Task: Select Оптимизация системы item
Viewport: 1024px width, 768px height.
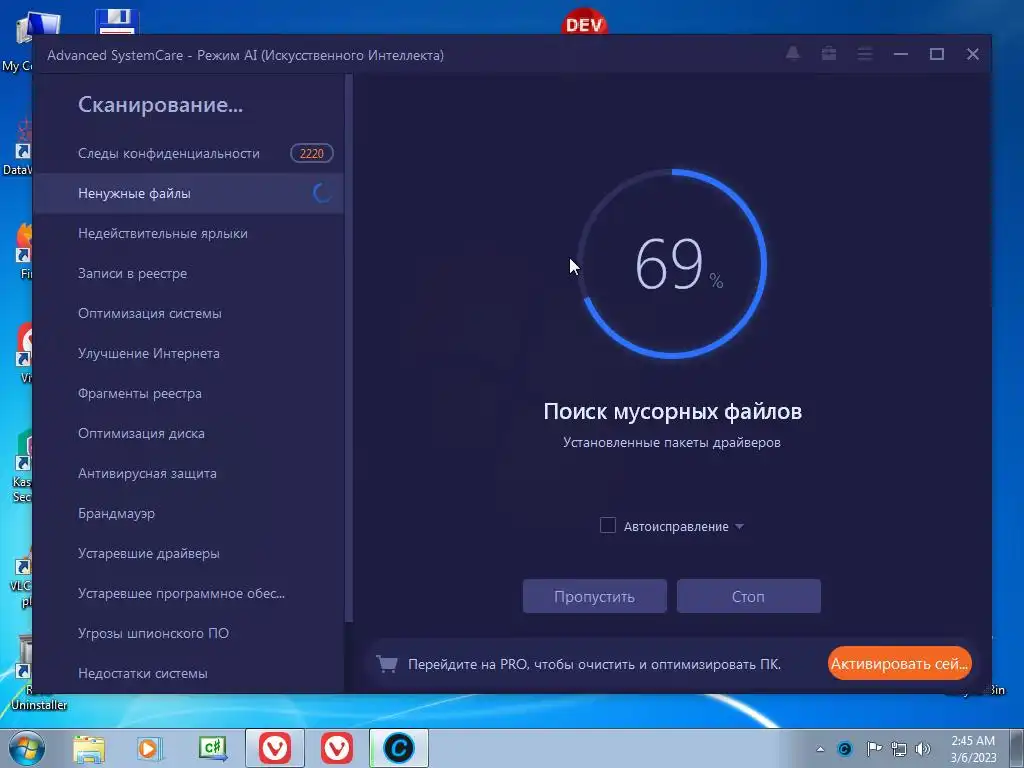Action: pyautogui.click(x=188, y=313)
